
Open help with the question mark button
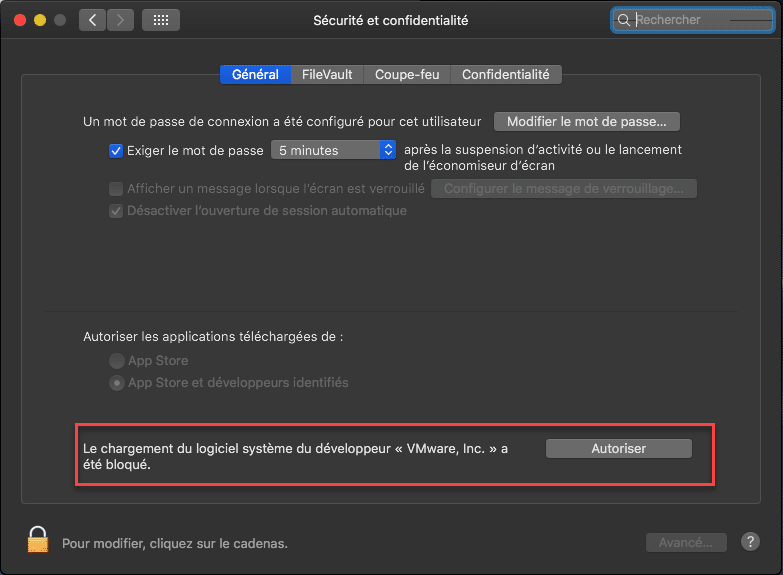coord(751,542)
